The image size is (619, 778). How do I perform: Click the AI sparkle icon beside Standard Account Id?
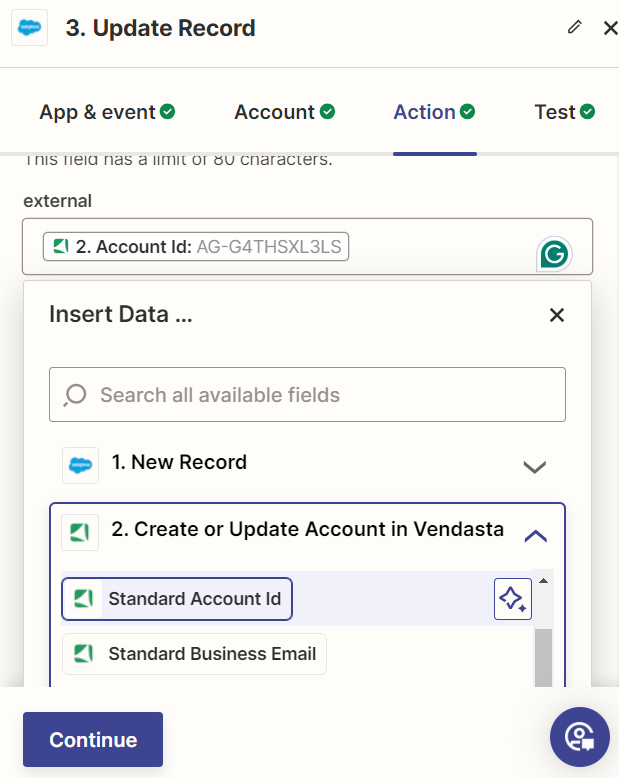pyautogui.click(x=513, y=599)
